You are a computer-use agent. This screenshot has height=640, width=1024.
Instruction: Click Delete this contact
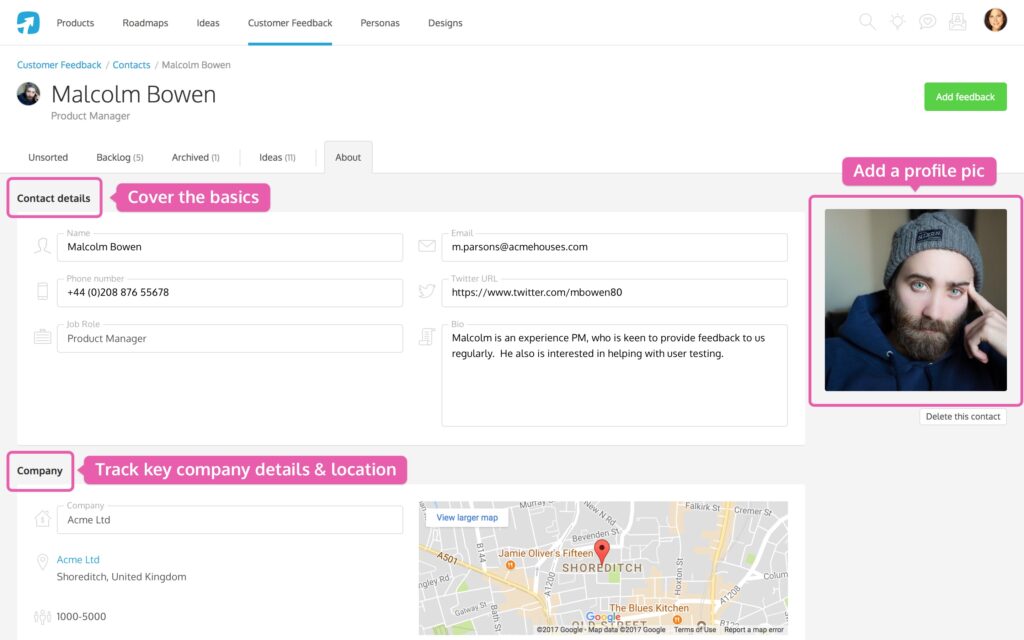[962, 416]
